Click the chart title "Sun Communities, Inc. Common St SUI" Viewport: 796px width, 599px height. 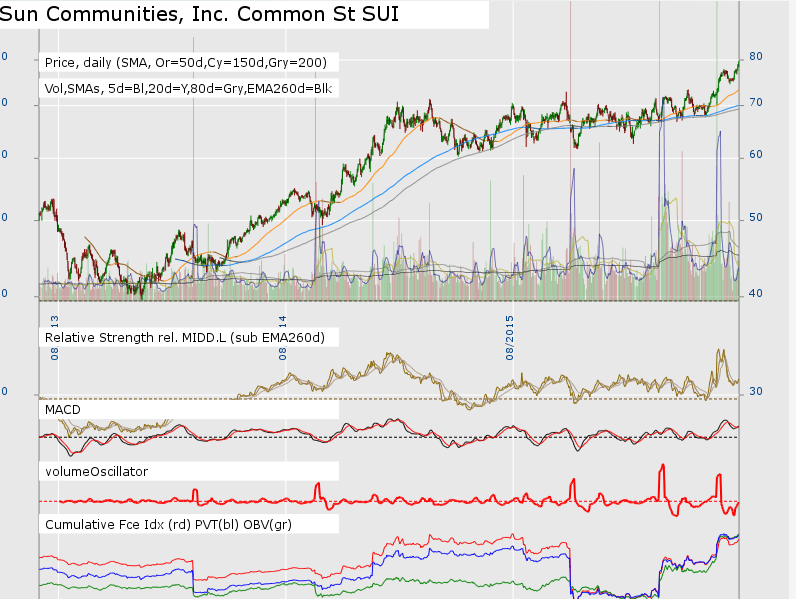[199, 14]
